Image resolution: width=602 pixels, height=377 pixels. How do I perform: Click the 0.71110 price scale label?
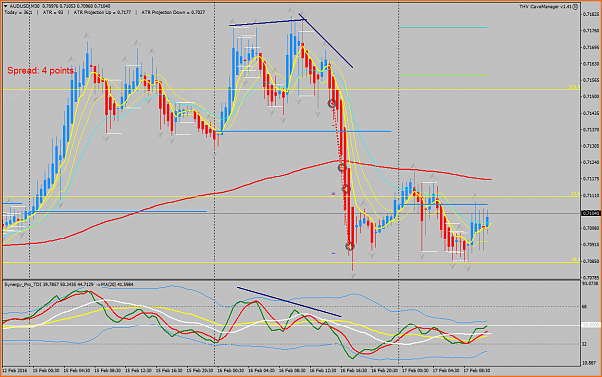591,195
